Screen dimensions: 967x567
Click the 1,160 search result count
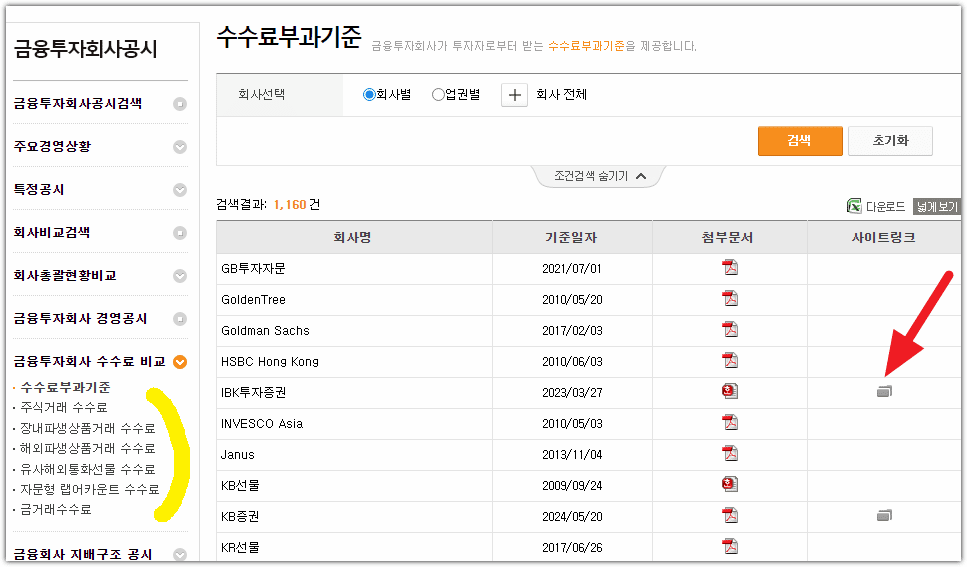290,205
